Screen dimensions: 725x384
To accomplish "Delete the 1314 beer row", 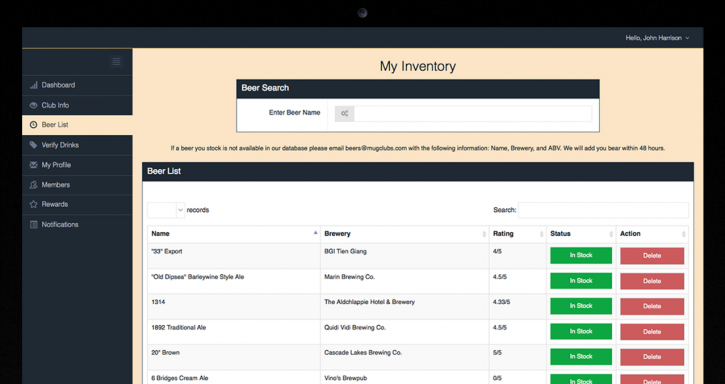I will pyautogui.click(x=652, y=306).
